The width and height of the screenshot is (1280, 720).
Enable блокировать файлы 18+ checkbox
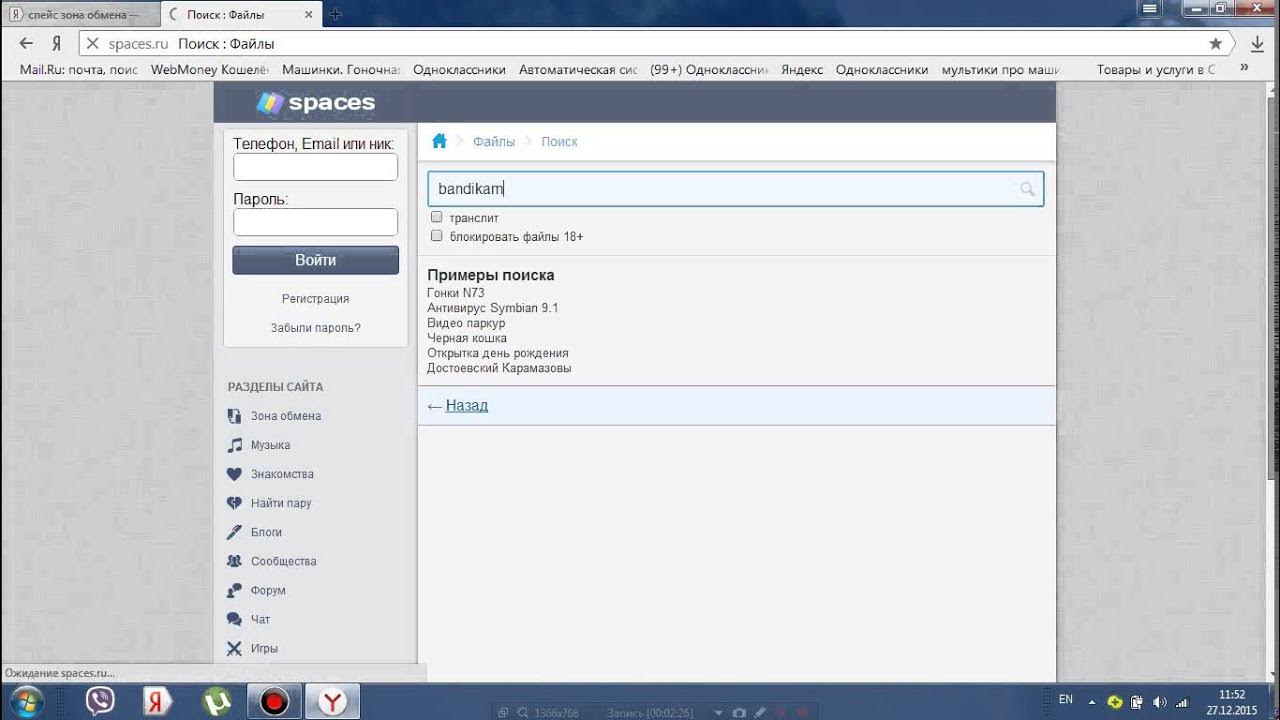coord(437,236)
